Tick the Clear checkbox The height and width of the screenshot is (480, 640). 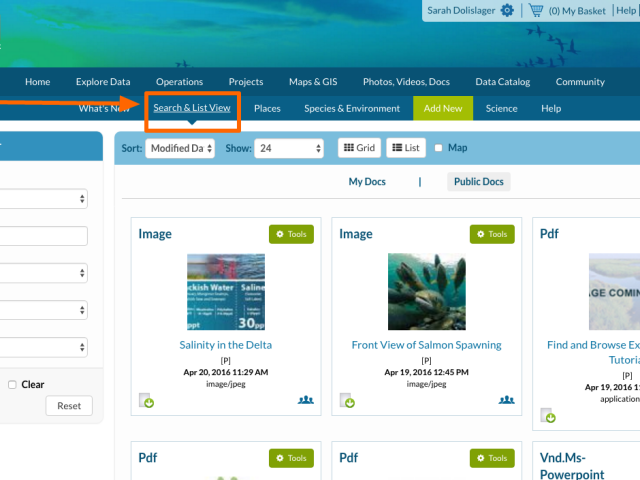[x=12, y=384]
